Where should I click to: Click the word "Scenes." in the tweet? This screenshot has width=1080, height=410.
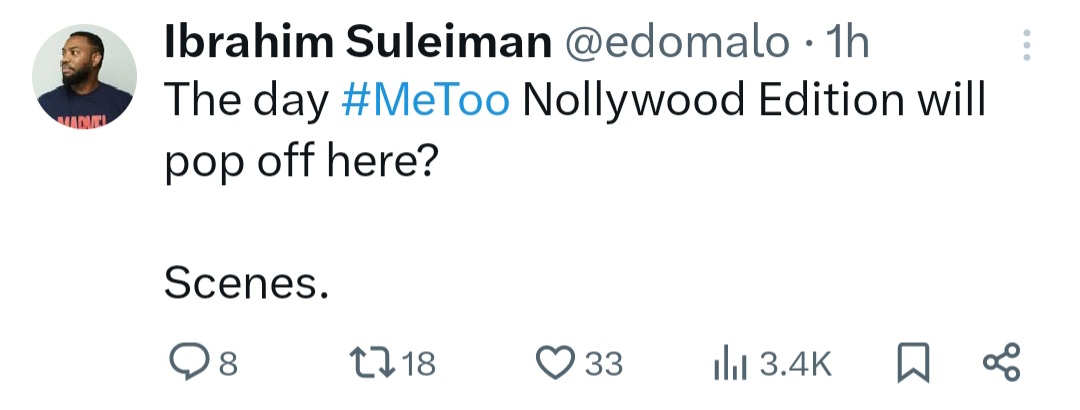click(x=245, y=286)
